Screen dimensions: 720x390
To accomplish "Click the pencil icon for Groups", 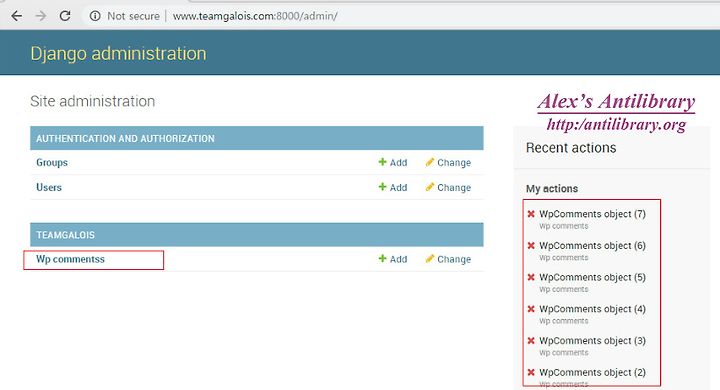I will [430, 162].
